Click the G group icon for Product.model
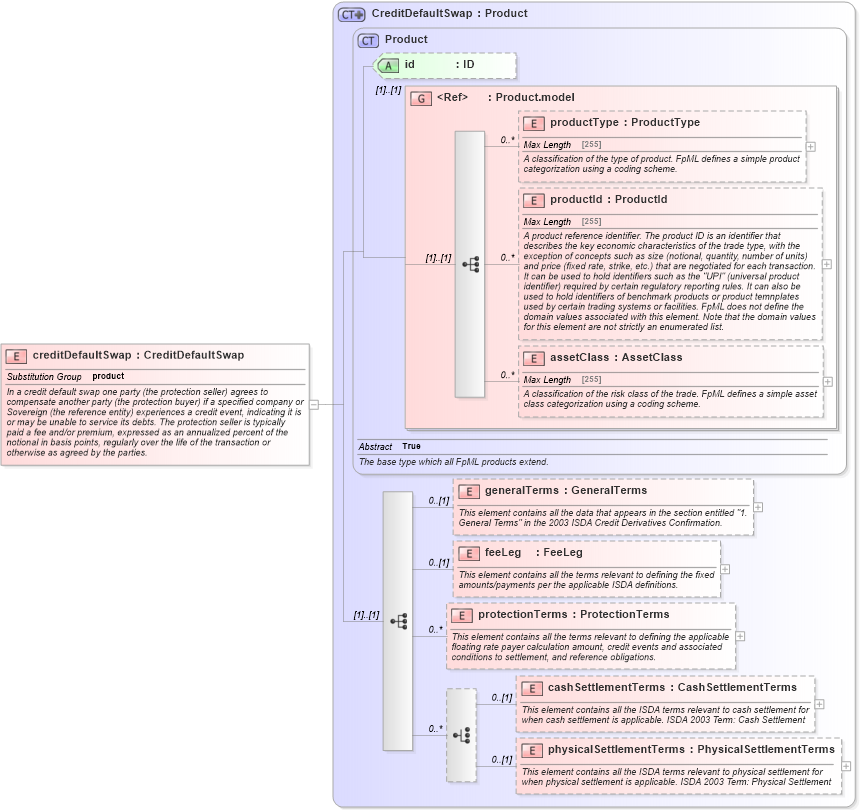The height and width of the screenshot is (810, 860). pyautogui.click(x=421, y=99)
